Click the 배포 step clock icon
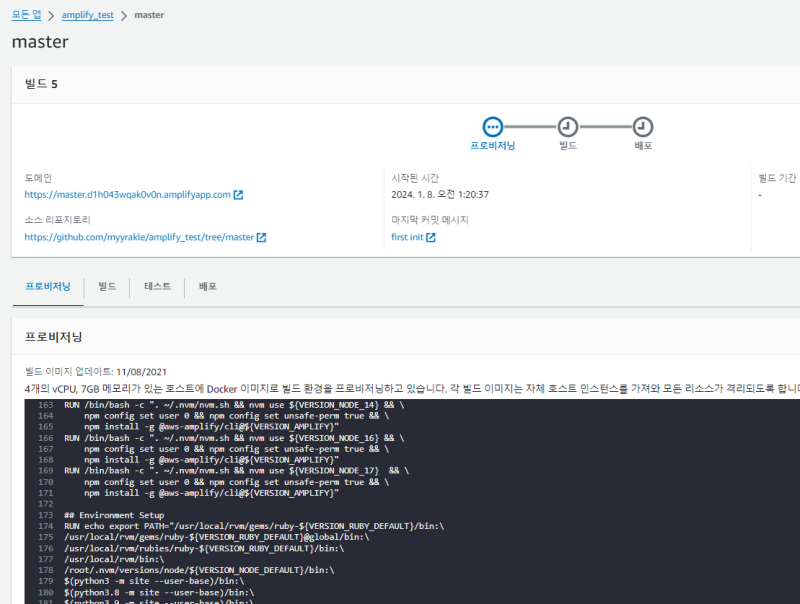 (x=643, y=127)
